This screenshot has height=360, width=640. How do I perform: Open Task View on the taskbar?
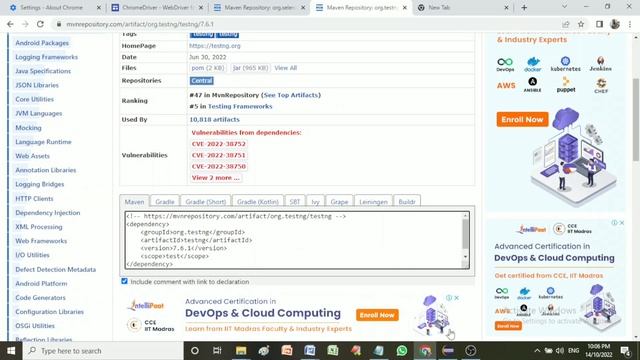tap(217, 351)
